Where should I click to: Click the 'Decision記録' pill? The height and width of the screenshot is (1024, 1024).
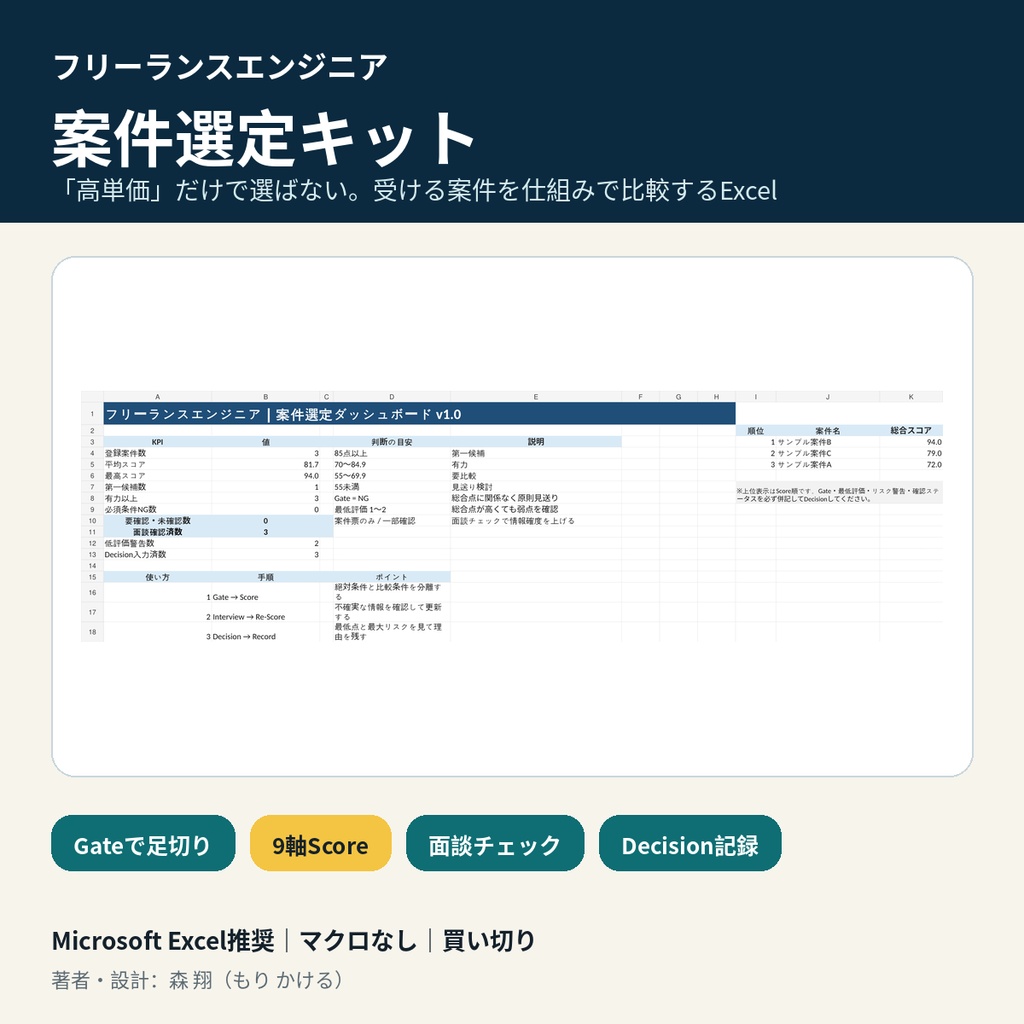point(690,843)
